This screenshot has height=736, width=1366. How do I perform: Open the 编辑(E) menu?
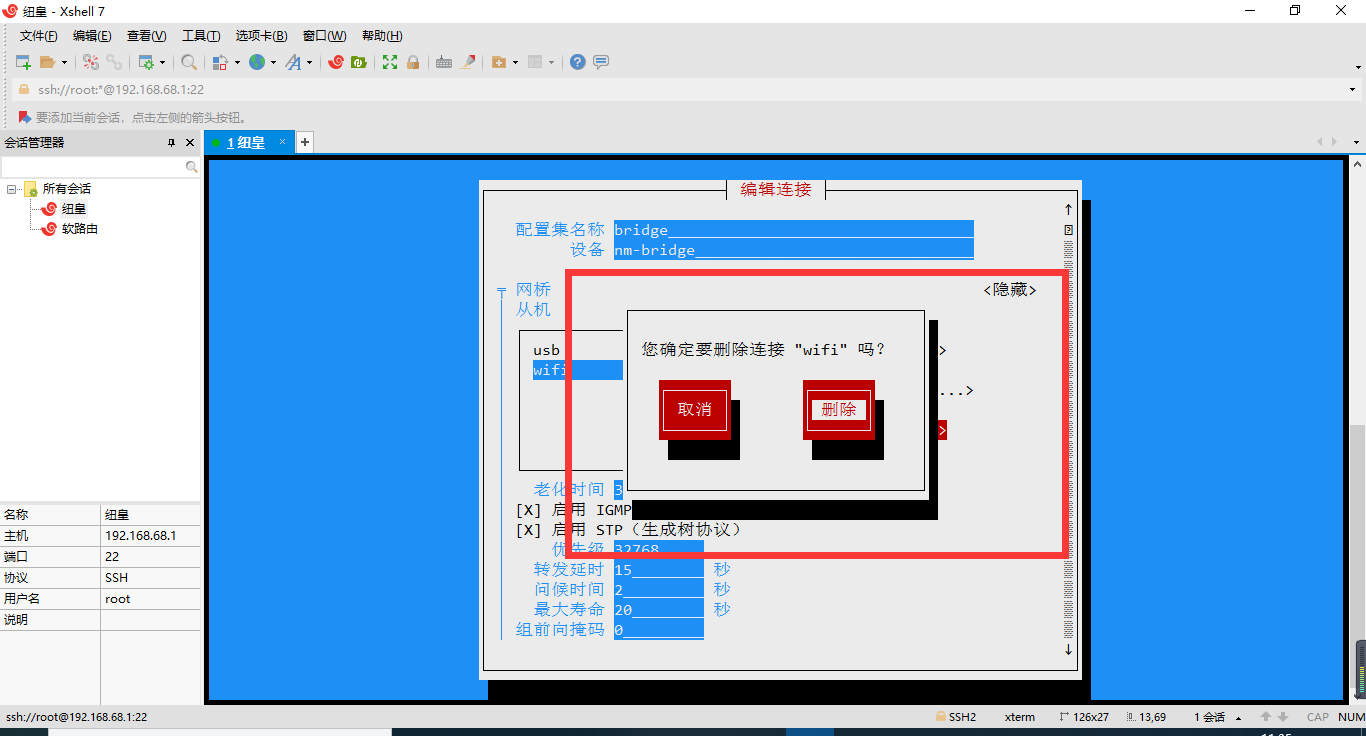pos(92,36)
